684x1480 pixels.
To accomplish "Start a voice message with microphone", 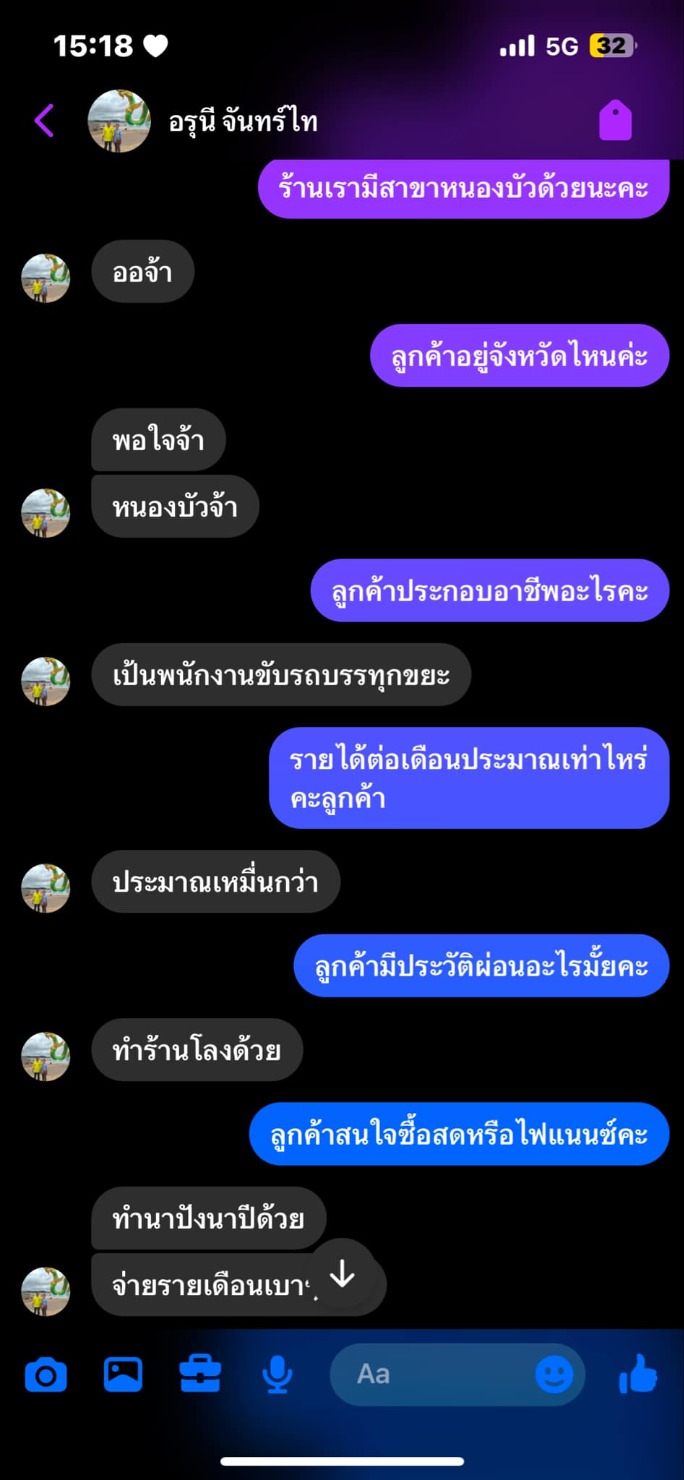I will (277, 1375).
